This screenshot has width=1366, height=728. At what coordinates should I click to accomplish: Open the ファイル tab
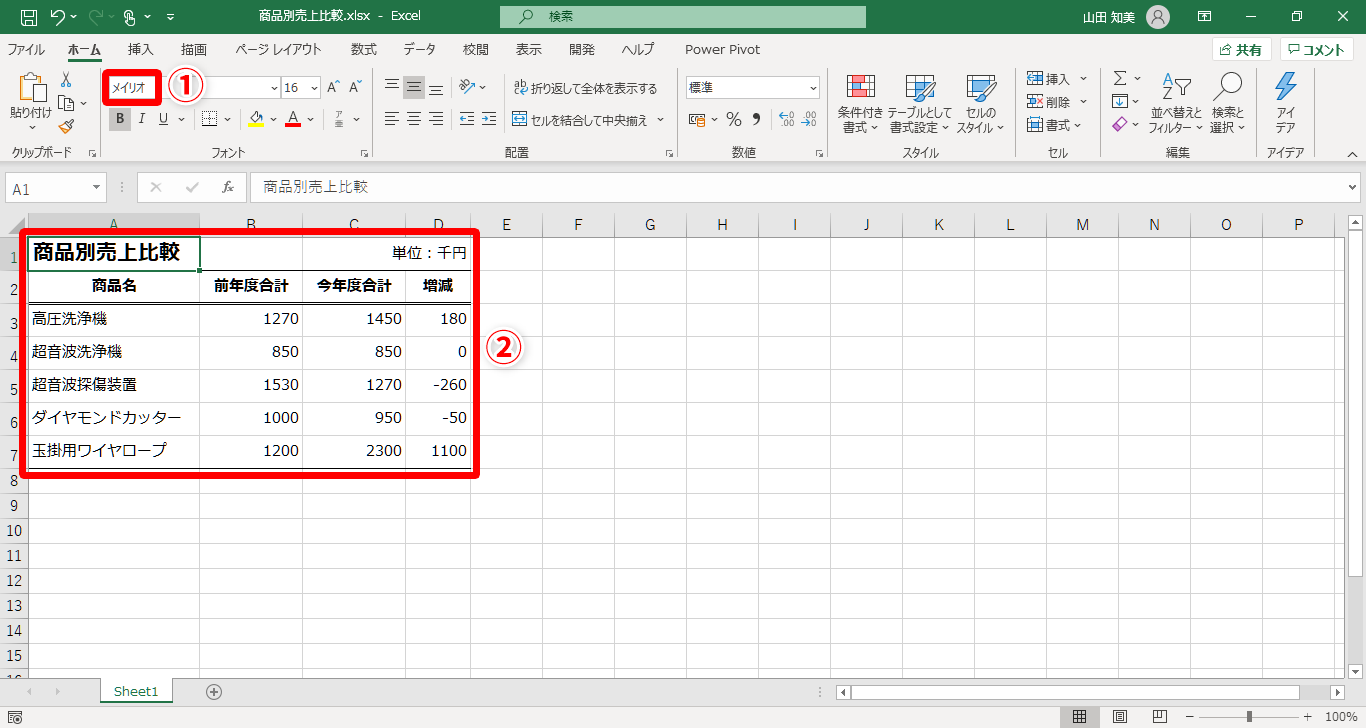(x=26, y=50)
